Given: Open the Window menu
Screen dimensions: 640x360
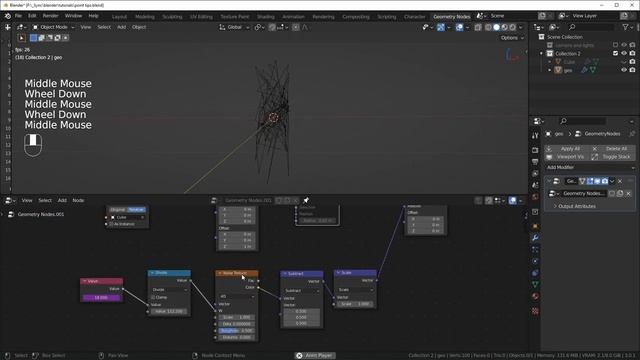Looking at the screenshot, I should pos(73,16).
